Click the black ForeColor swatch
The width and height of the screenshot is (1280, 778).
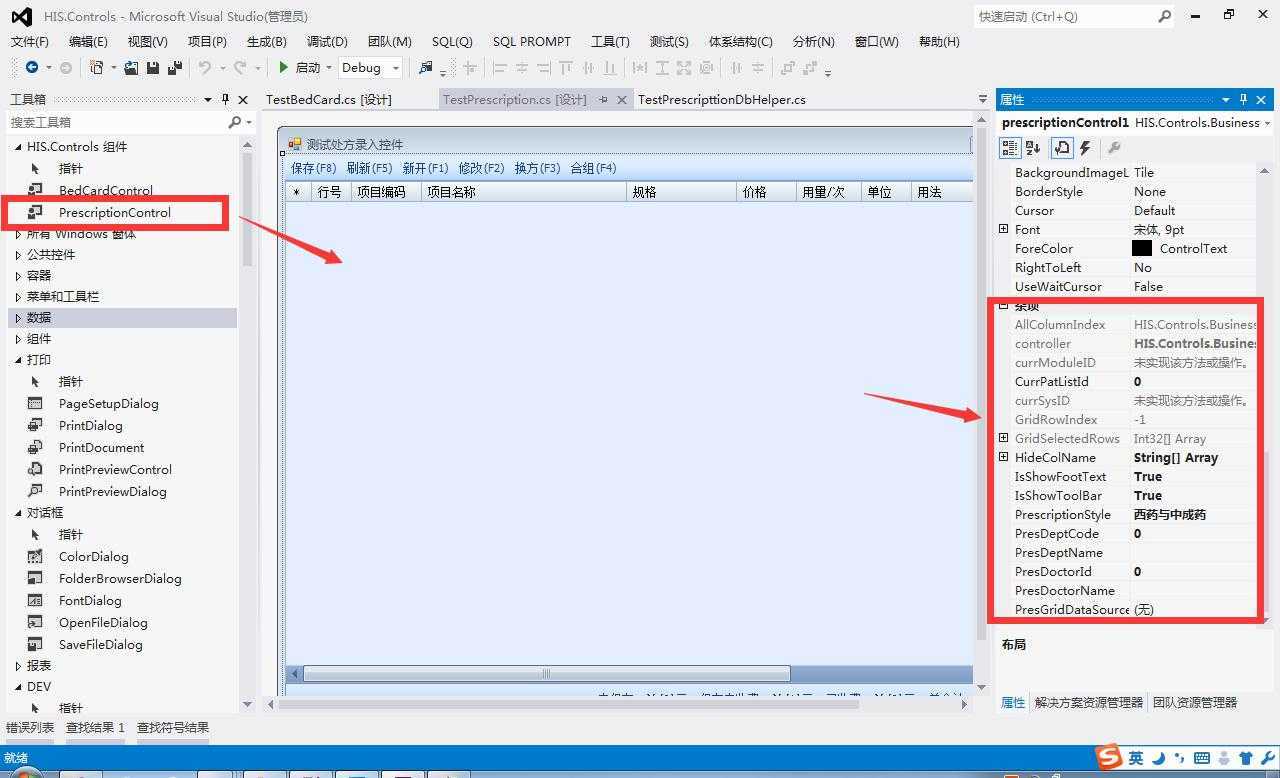(x=1142, y=248)
